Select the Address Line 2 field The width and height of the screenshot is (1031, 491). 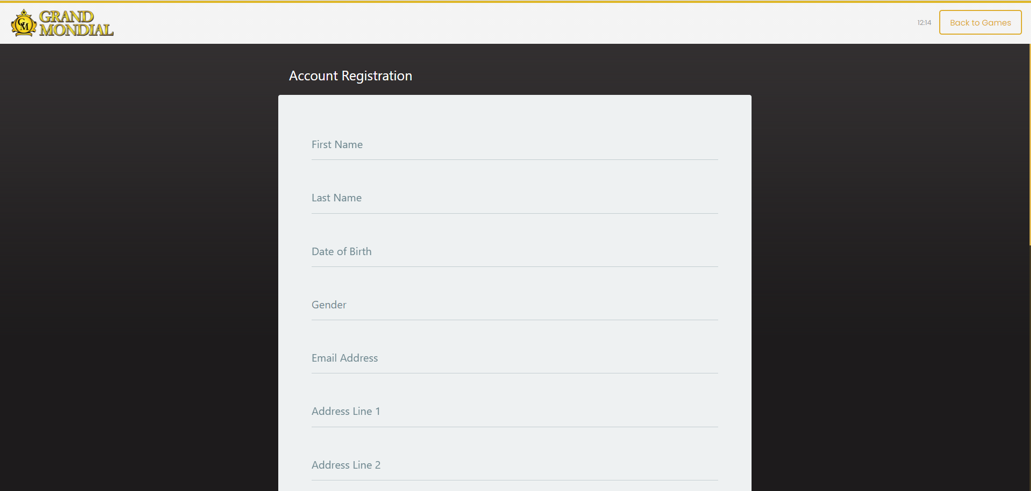point(514,465)
